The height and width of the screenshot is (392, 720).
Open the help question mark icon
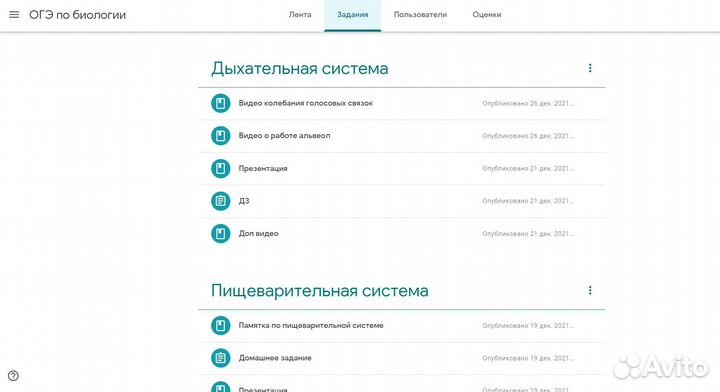[x=13, y=376]
